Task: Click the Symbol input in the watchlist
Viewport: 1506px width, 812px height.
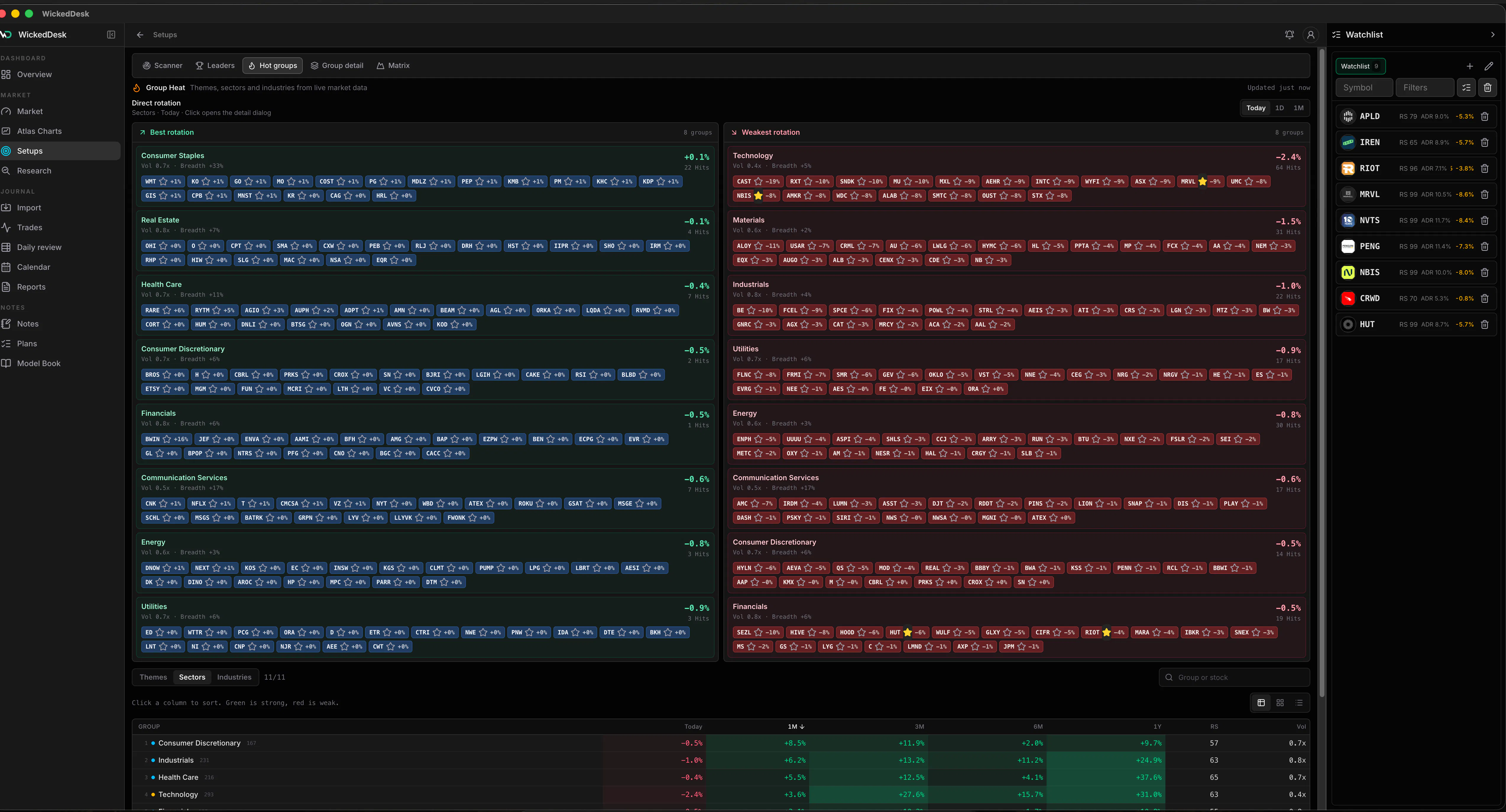Action: [1364, 88]
